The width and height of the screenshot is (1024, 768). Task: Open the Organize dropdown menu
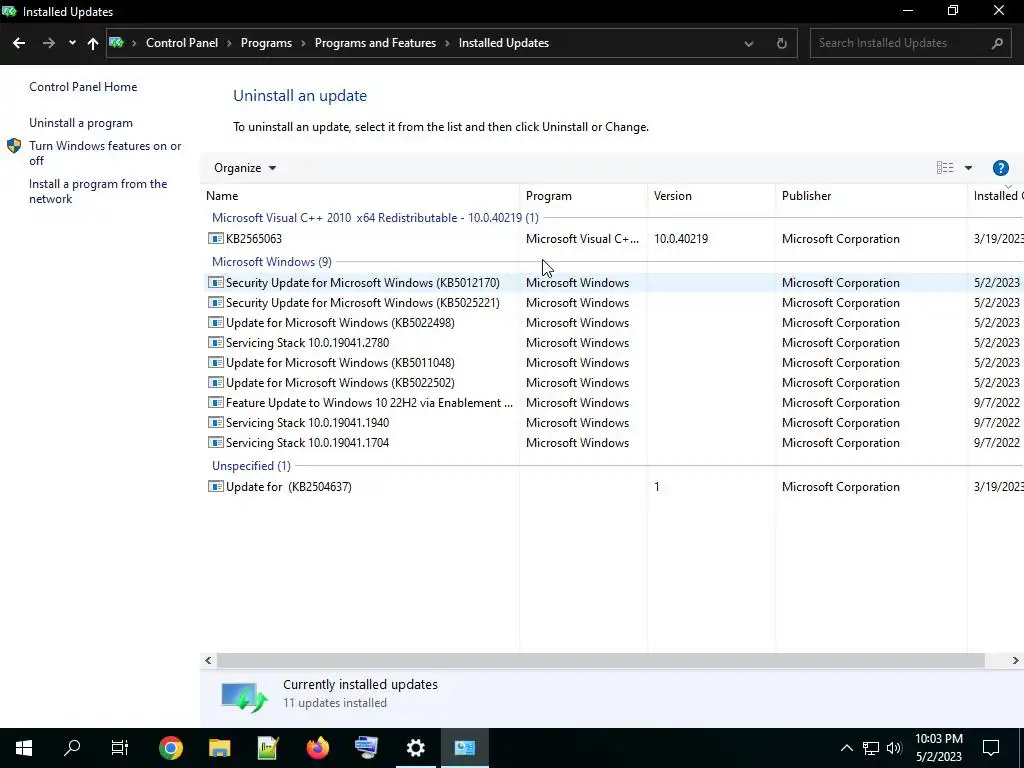click(245, 168)
